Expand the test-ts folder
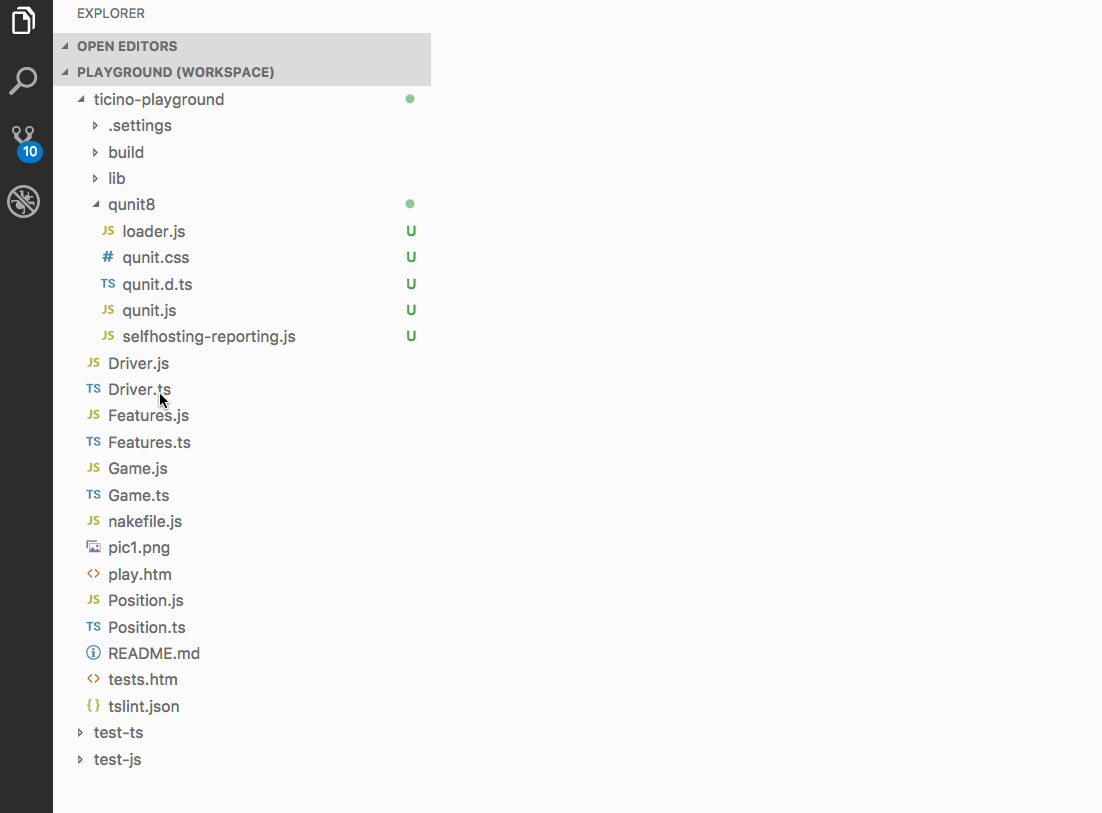Screen dimensions: 1102x813 pos(81,732)
